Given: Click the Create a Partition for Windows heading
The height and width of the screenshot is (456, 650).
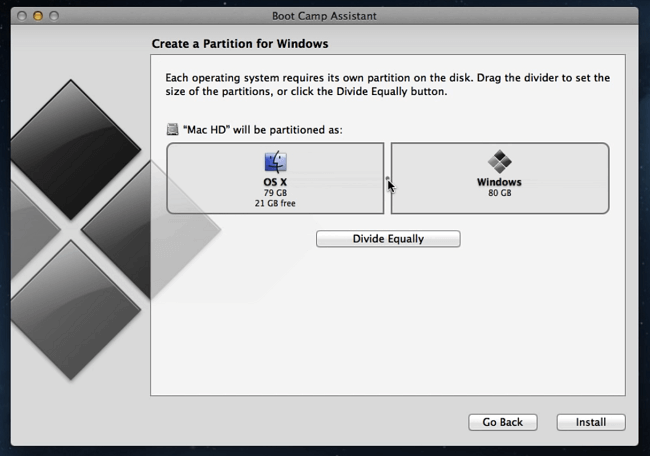Looking at the screenshot, I should coord(240,44).
